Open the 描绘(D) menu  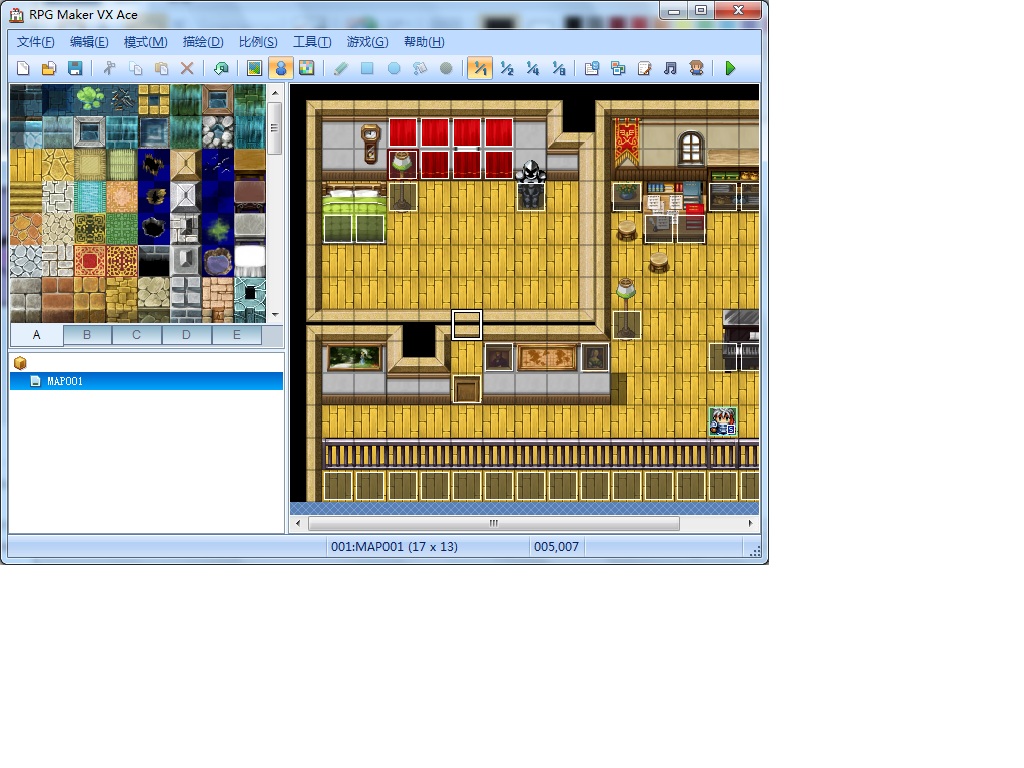coord(203,42)
